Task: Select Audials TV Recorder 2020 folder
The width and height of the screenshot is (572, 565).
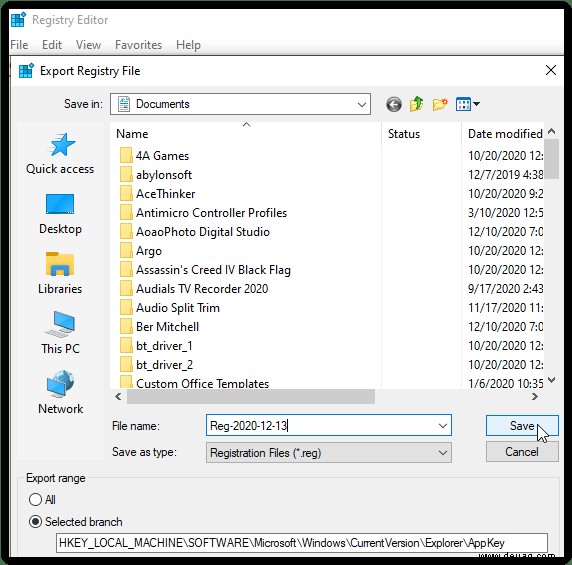Action: click(202, 289)
